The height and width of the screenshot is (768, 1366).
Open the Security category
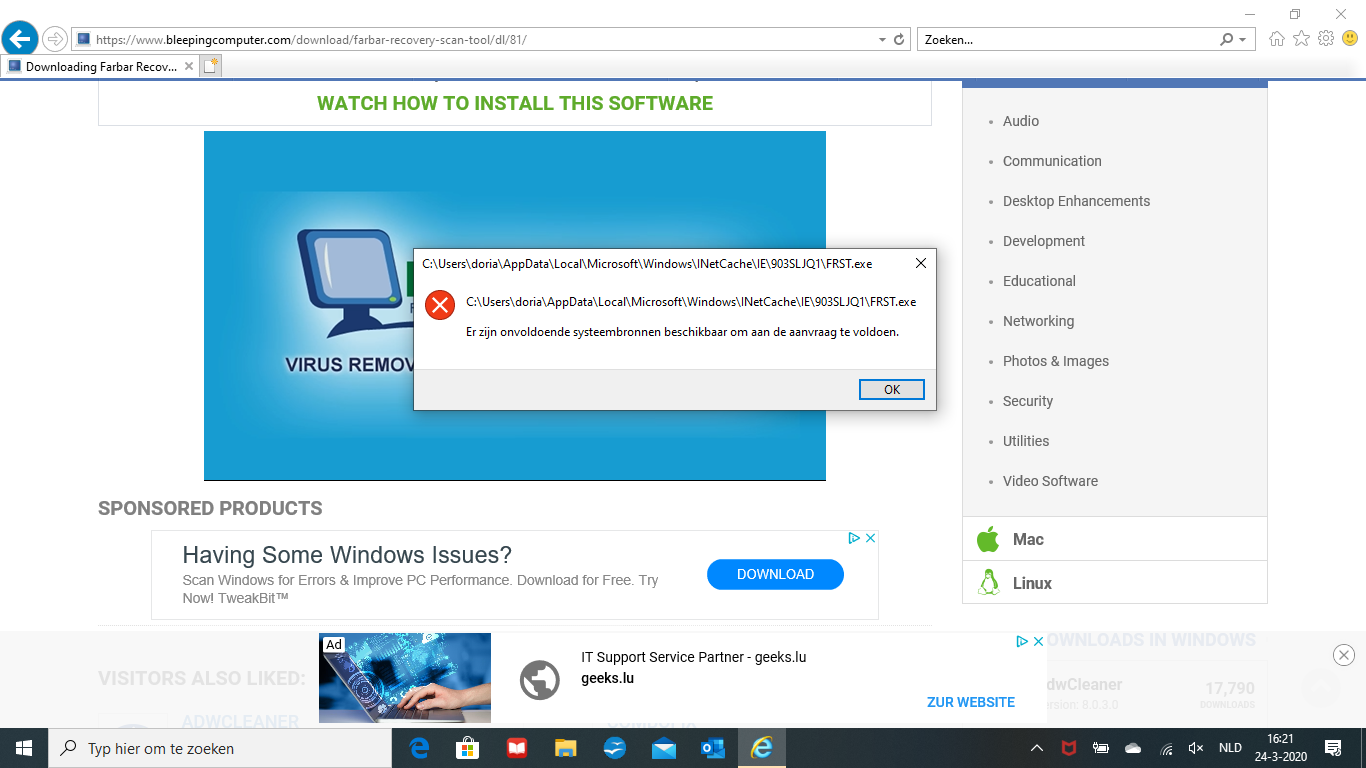point(1028,401)
